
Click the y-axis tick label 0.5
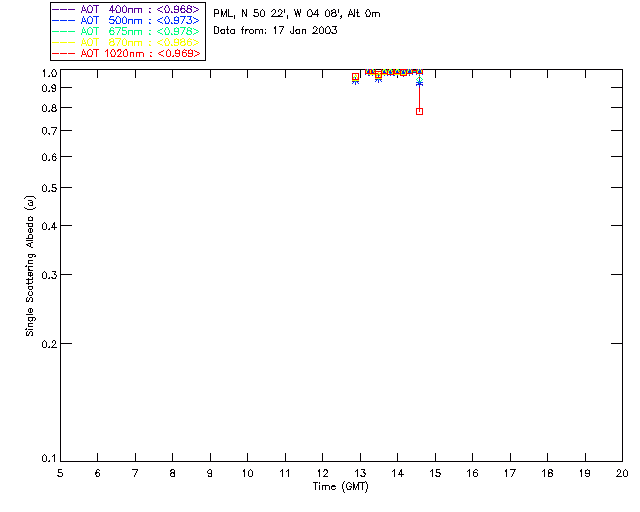(49, 188)
